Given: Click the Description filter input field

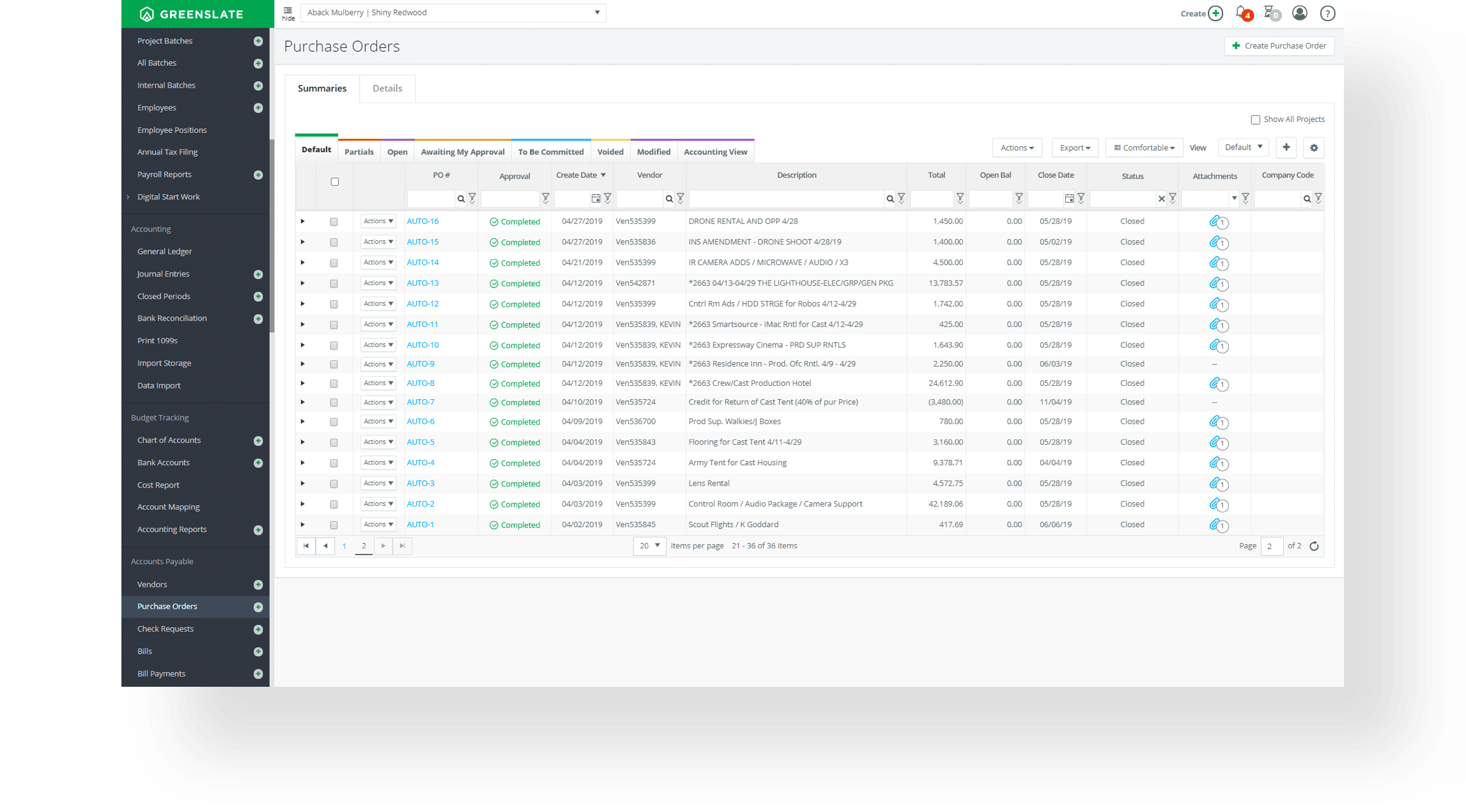Looking at the screenshot, I should tap(787, 199).
